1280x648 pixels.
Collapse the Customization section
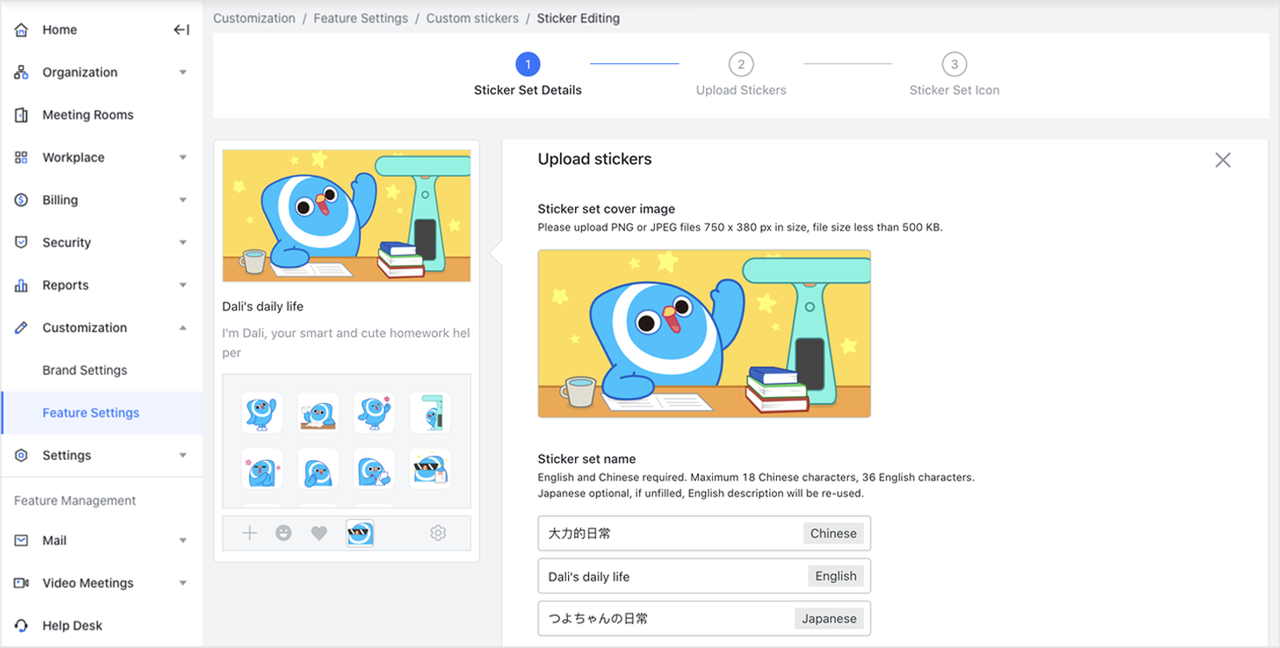183,327
